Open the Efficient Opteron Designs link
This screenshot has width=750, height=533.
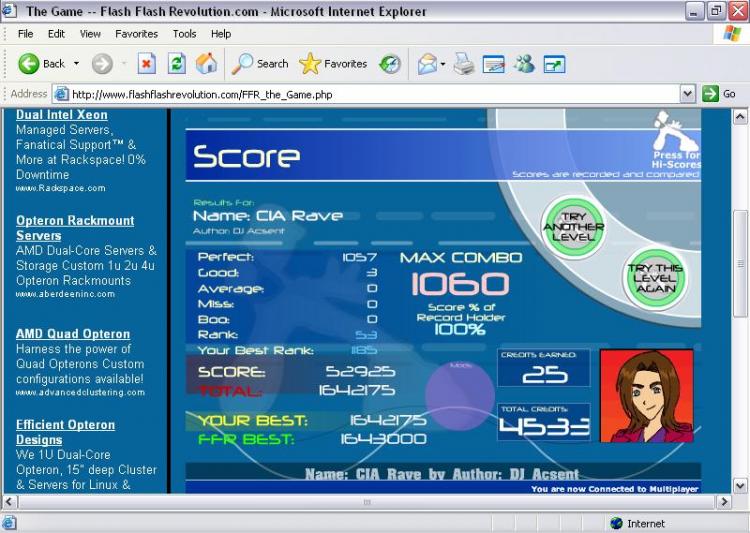[x=65, y=432]
